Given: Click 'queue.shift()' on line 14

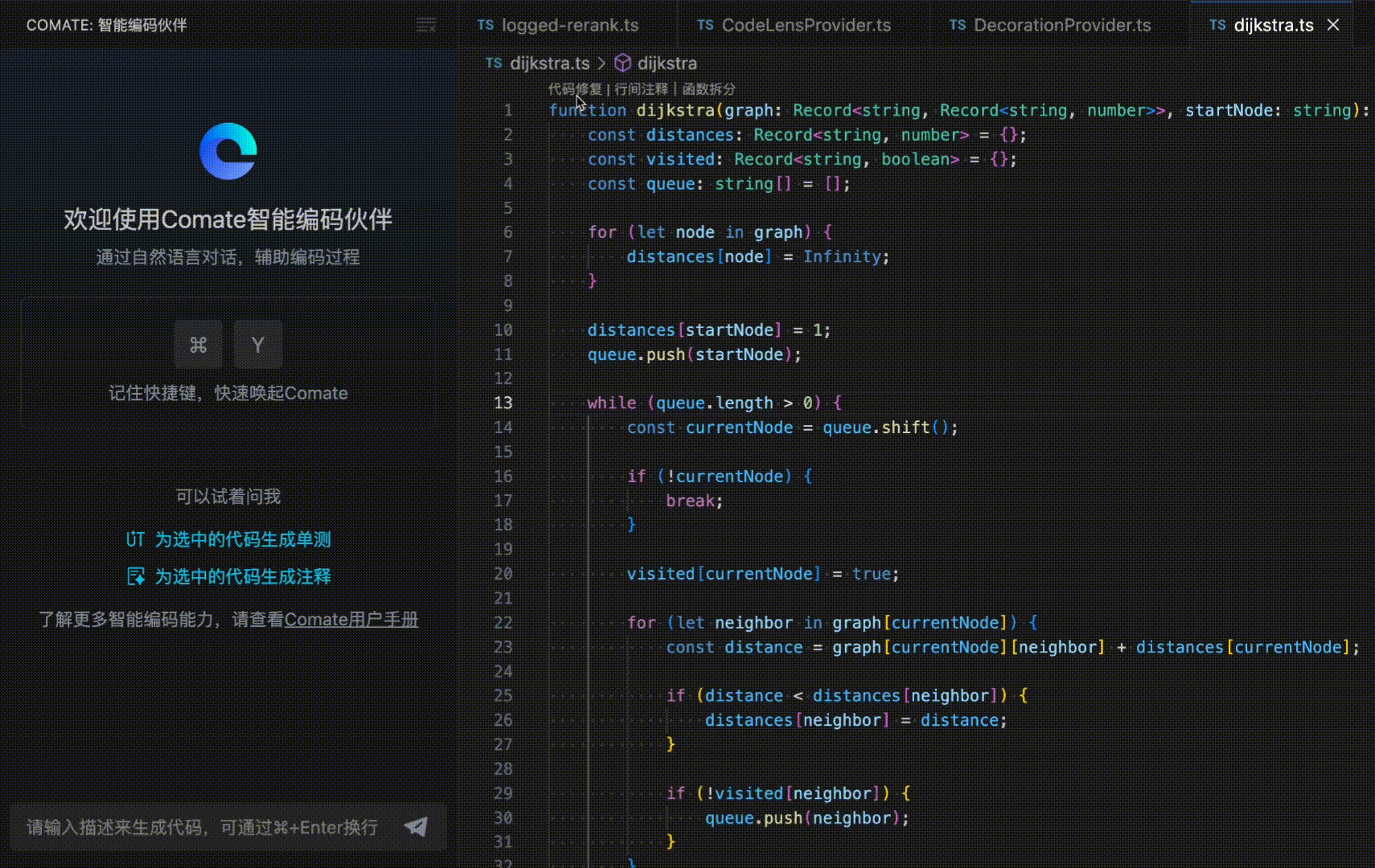Looking at the screenshot, I should point(887,428).
